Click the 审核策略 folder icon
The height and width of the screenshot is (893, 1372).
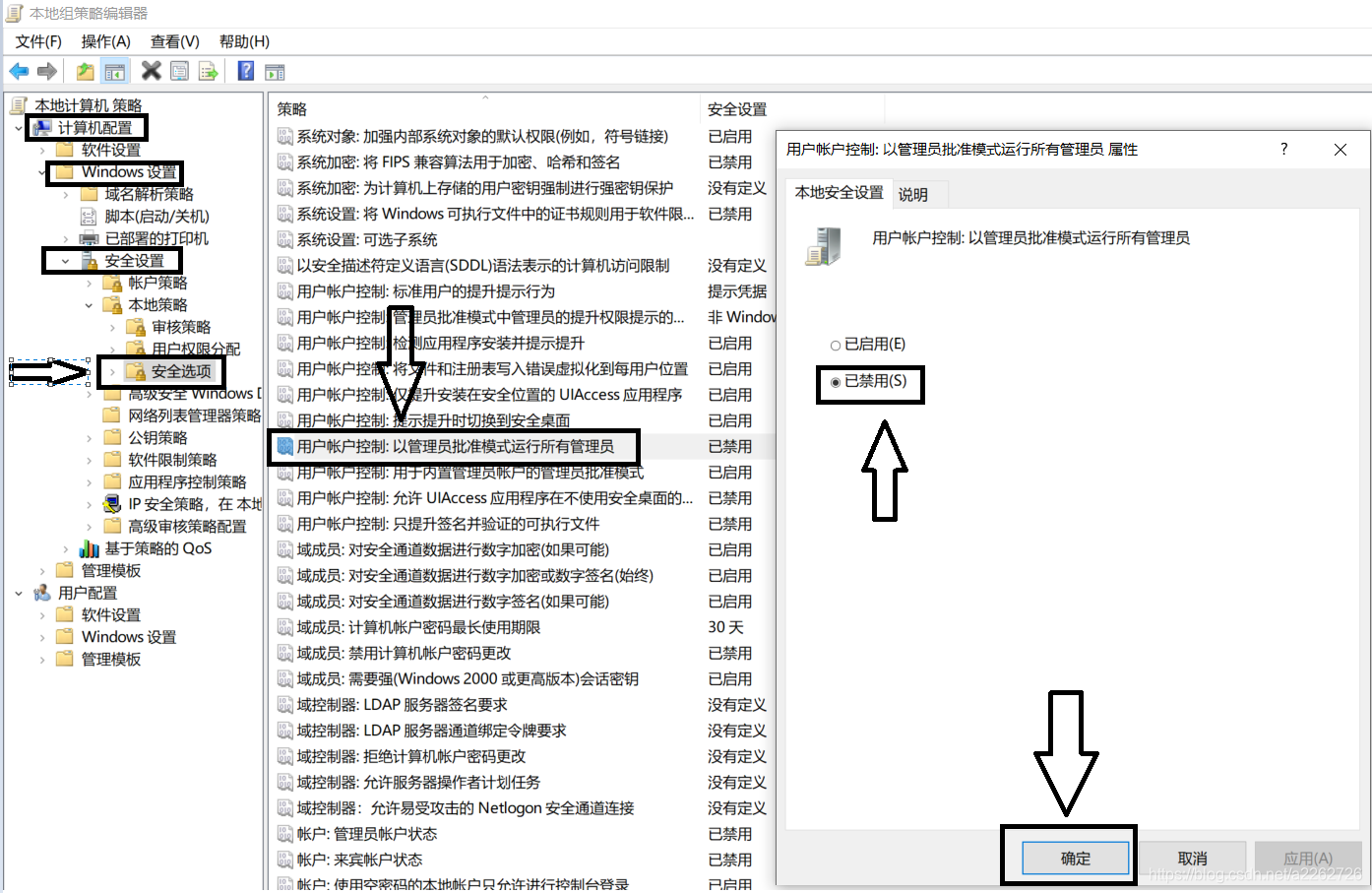point(136,327)
